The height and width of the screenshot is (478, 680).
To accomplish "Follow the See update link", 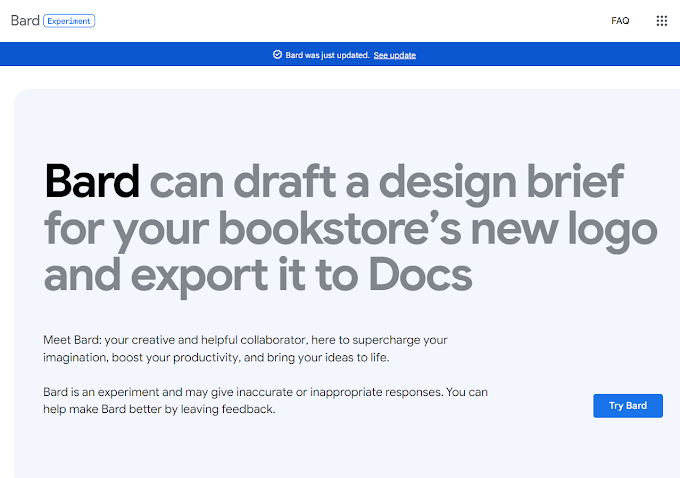I will pos(395,55).
